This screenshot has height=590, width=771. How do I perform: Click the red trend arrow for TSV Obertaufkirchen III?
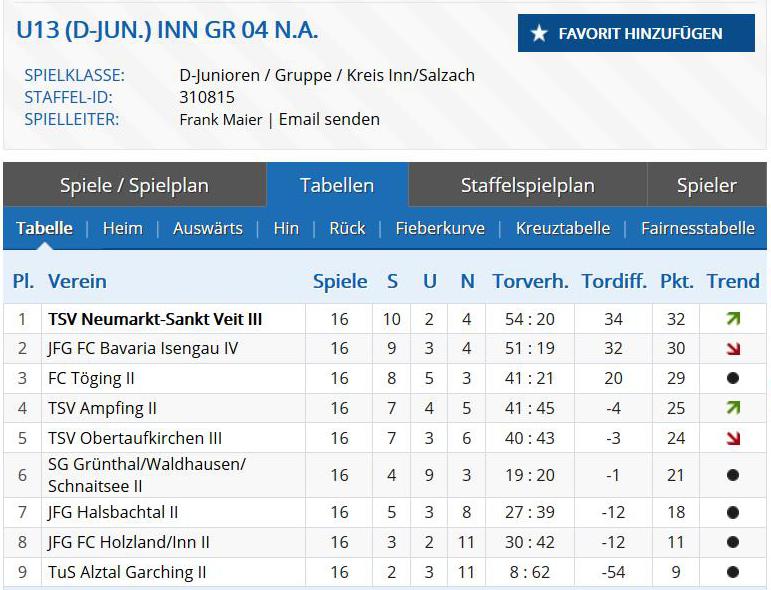coord(733,438)
